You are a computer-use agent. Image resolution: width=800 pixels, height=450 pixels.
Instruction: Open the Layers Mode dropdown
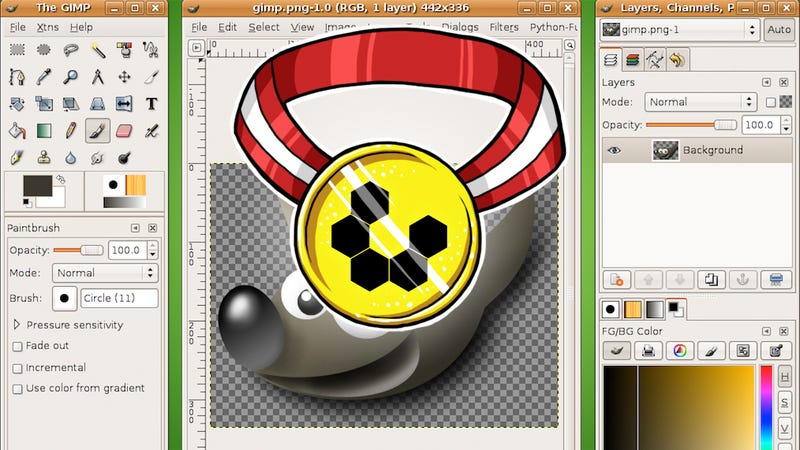[700, 102]
